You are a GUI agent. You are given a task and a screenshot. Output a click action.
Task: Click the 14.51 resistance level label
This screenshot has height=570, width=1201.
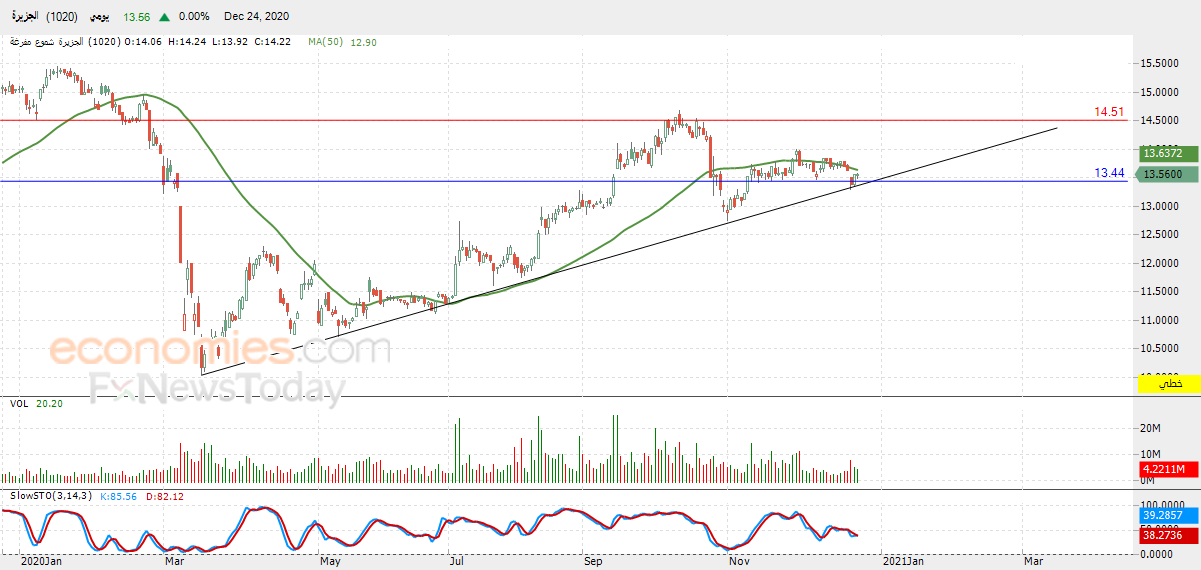click(x=1110, y=112)
